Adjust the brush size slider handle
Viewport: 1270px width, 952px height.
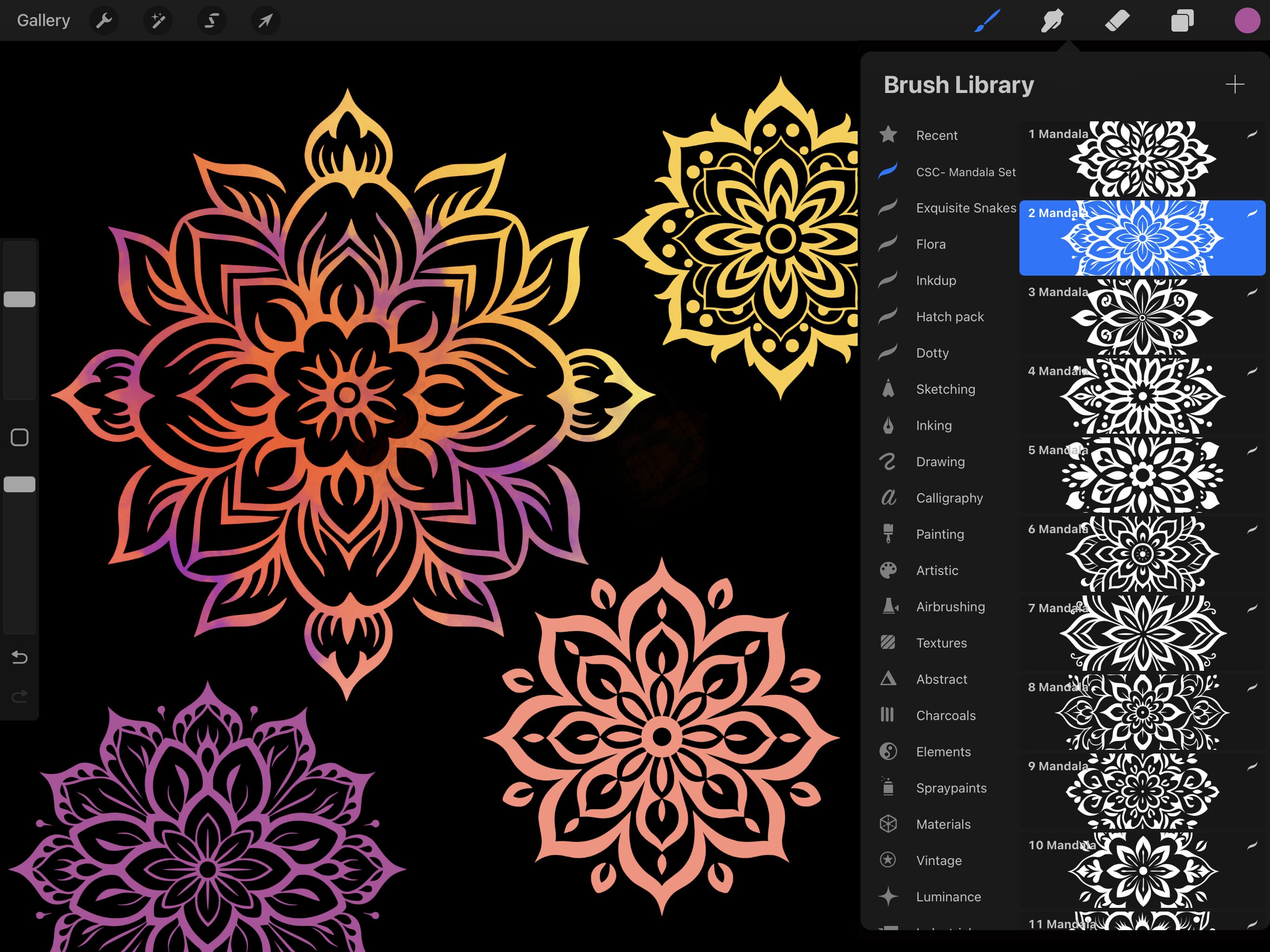(20, 299)
